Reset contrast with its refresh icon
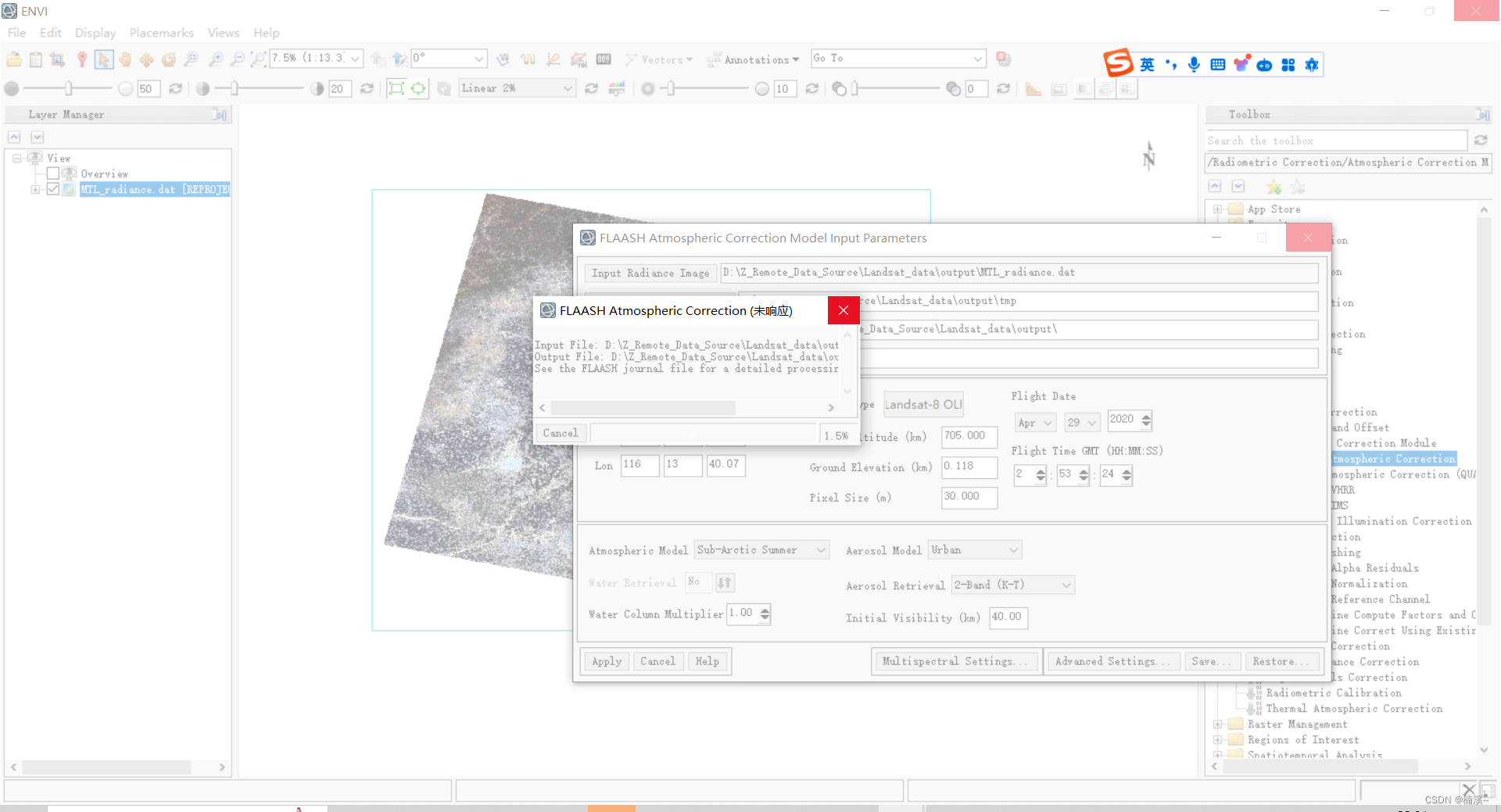1501x812 pixels. (367, 88)
